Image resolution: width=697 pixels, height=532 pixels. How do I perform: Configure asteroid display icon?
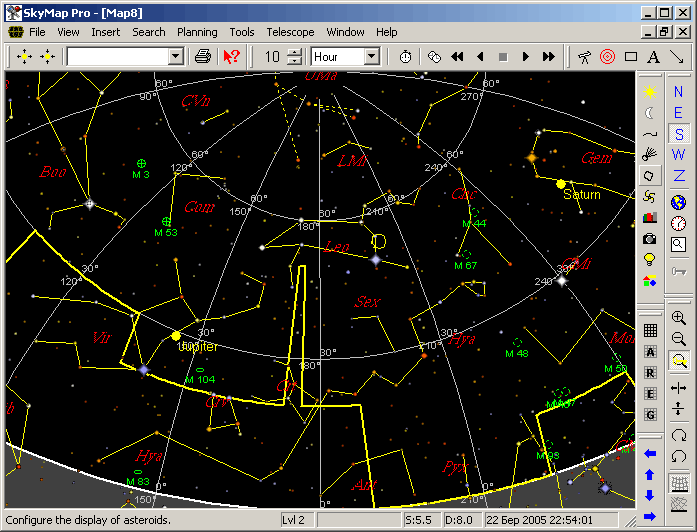[649, 176]
